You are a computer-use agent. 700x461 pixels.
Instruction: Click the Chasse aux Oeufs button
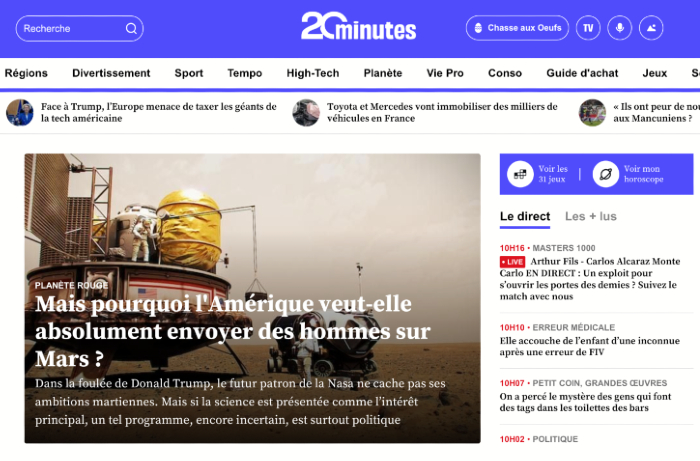(517, 28)
